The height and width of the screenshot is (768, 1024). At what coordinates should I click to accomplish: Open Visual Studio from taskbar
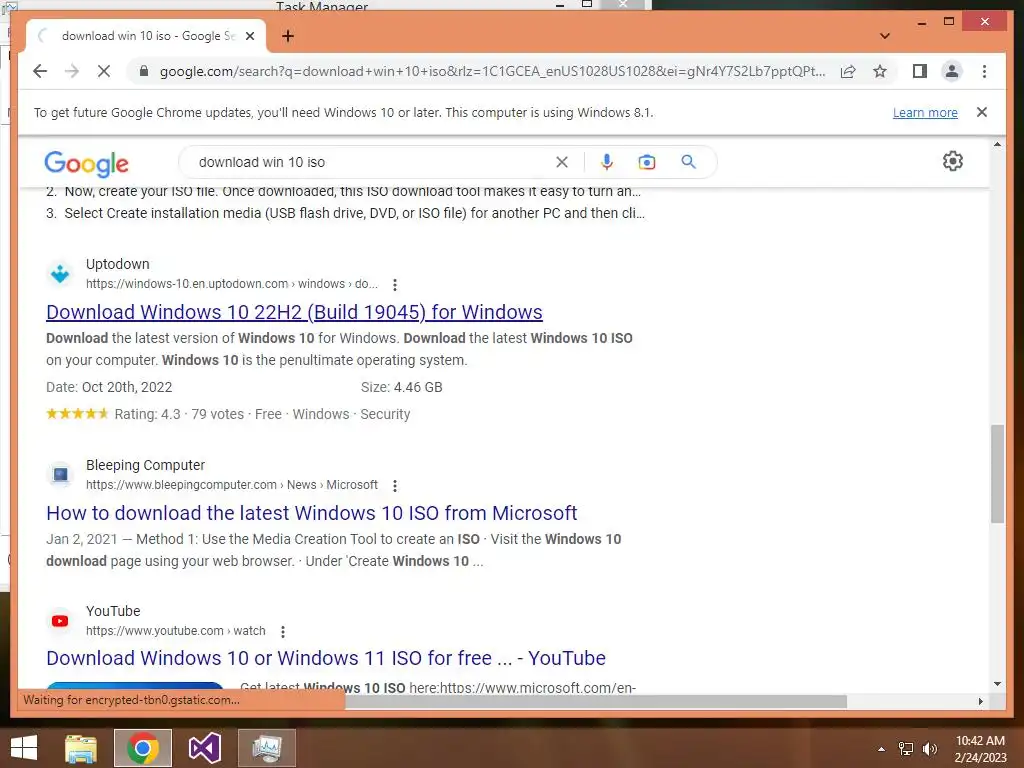coord(204,748)
